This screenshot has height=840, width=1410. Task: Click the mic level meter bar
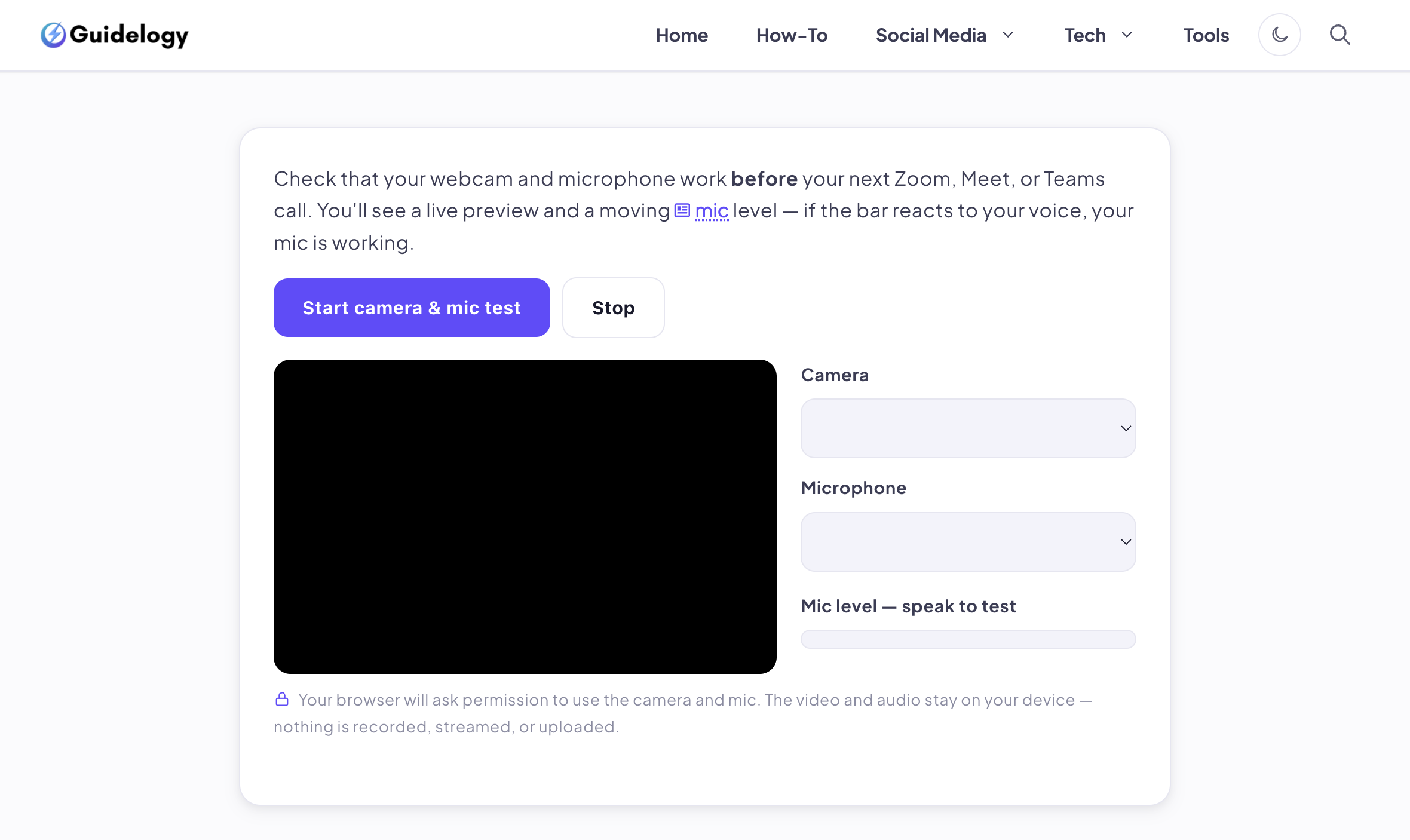click(x=968, y=639)
